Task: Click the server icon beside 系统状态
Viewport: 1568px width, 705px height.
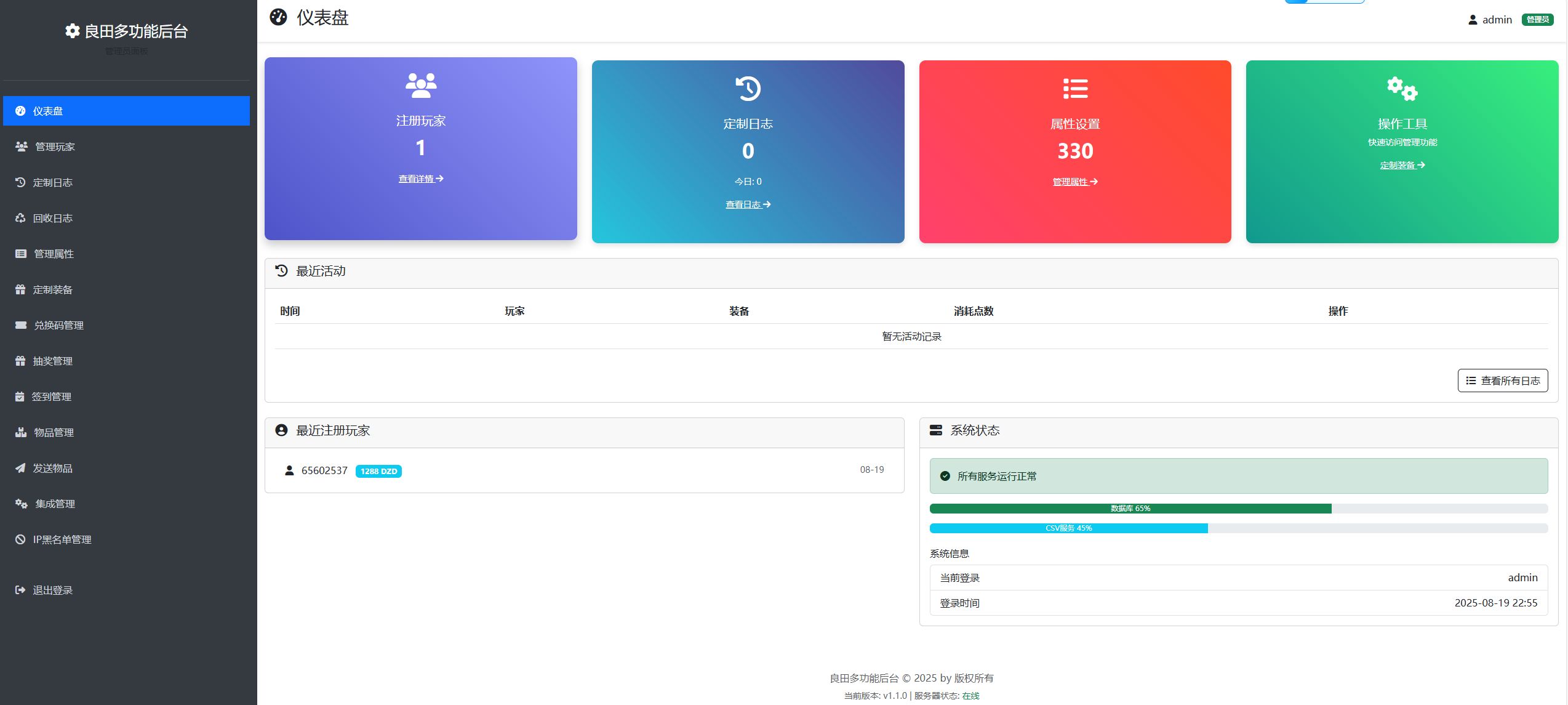Action: [x=936, y=430]
